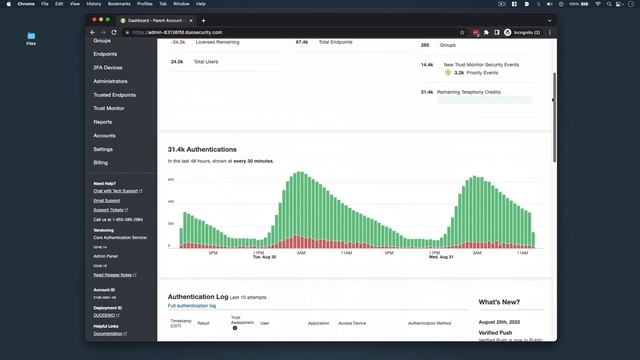
Task: Go to Administrators in the sidebar
Action: click(x=110, y=81)
